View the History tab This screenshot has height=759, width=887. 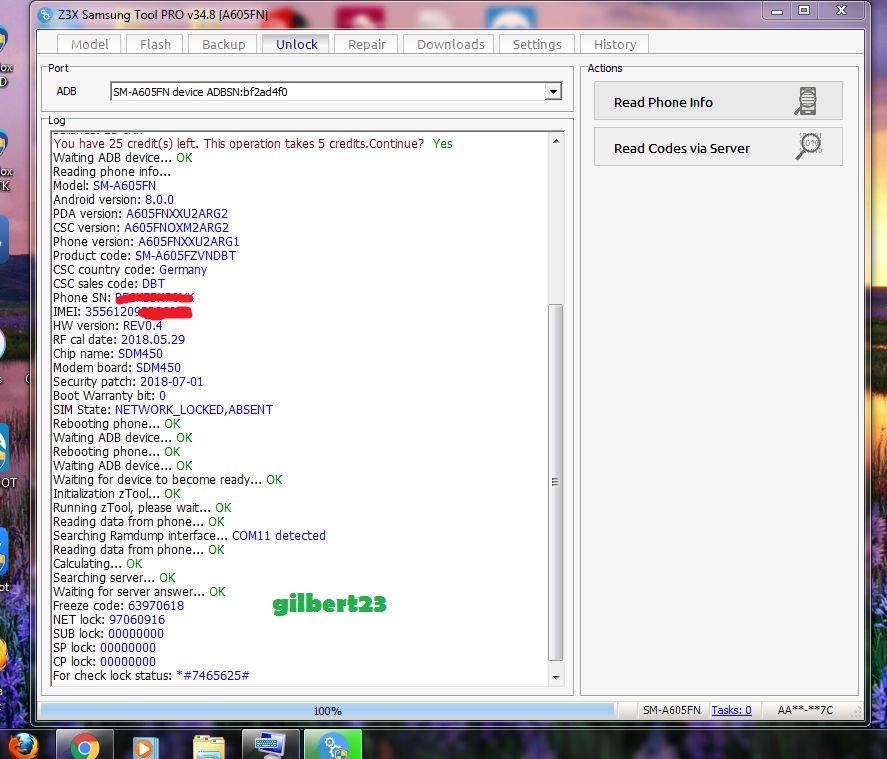[615, 44]
